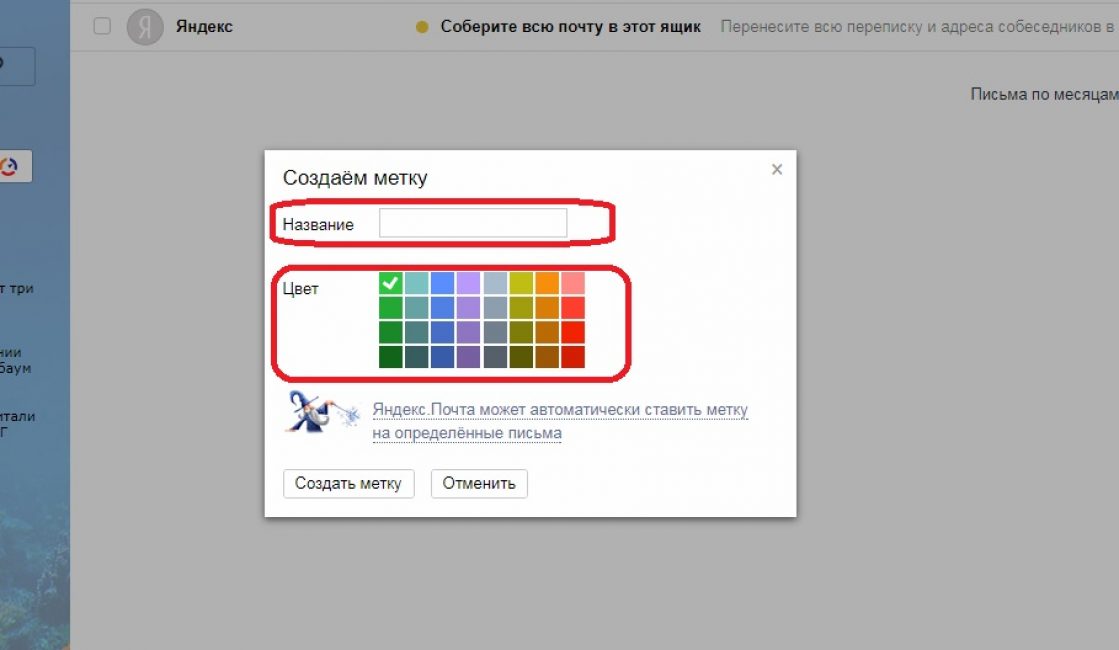
Task: Pick the darkest teal color swatch
Action: tap(416, 356)
